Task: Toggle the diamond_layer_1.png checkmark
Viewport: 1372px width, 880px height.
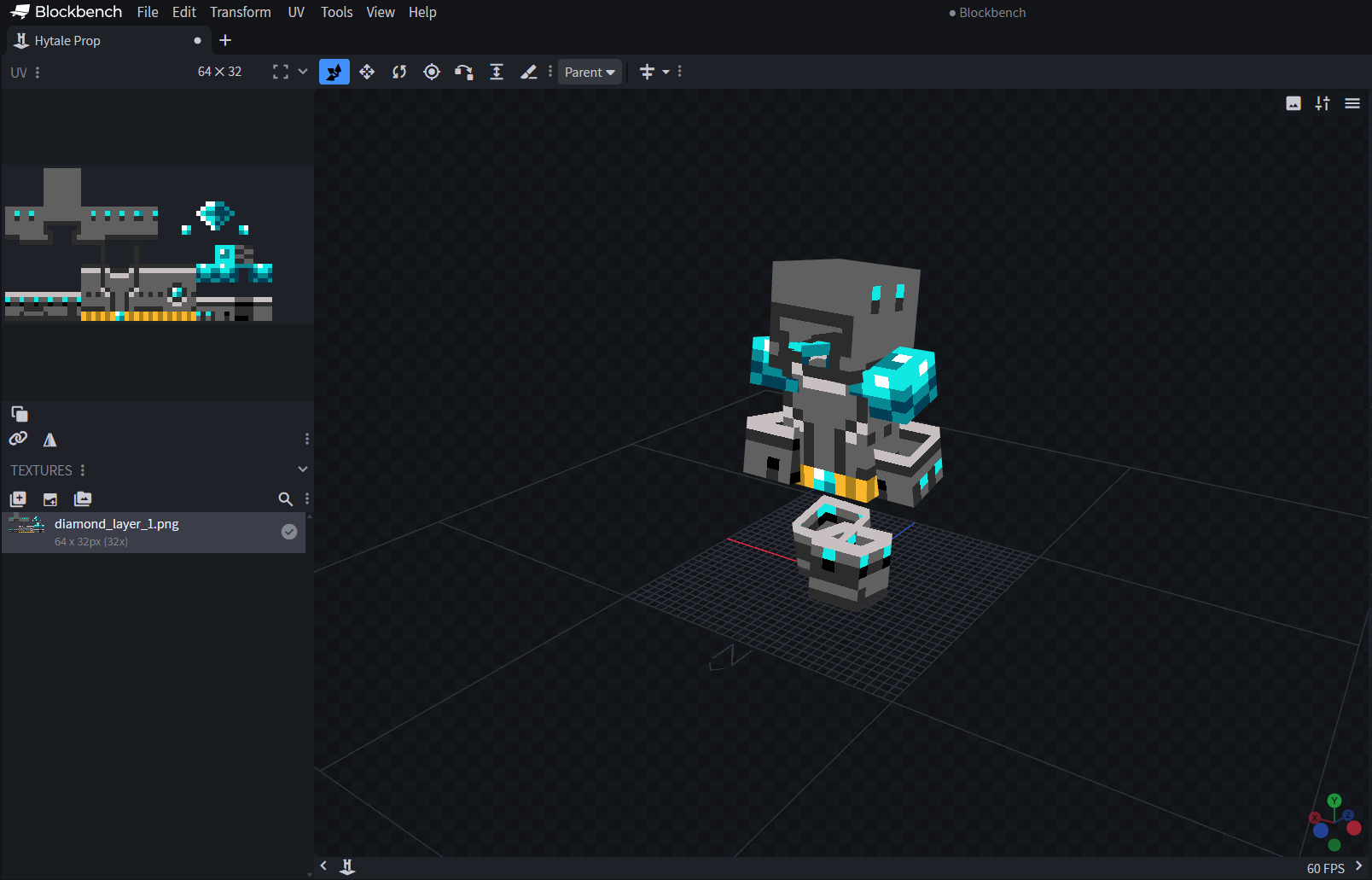Action: [289, 532]
